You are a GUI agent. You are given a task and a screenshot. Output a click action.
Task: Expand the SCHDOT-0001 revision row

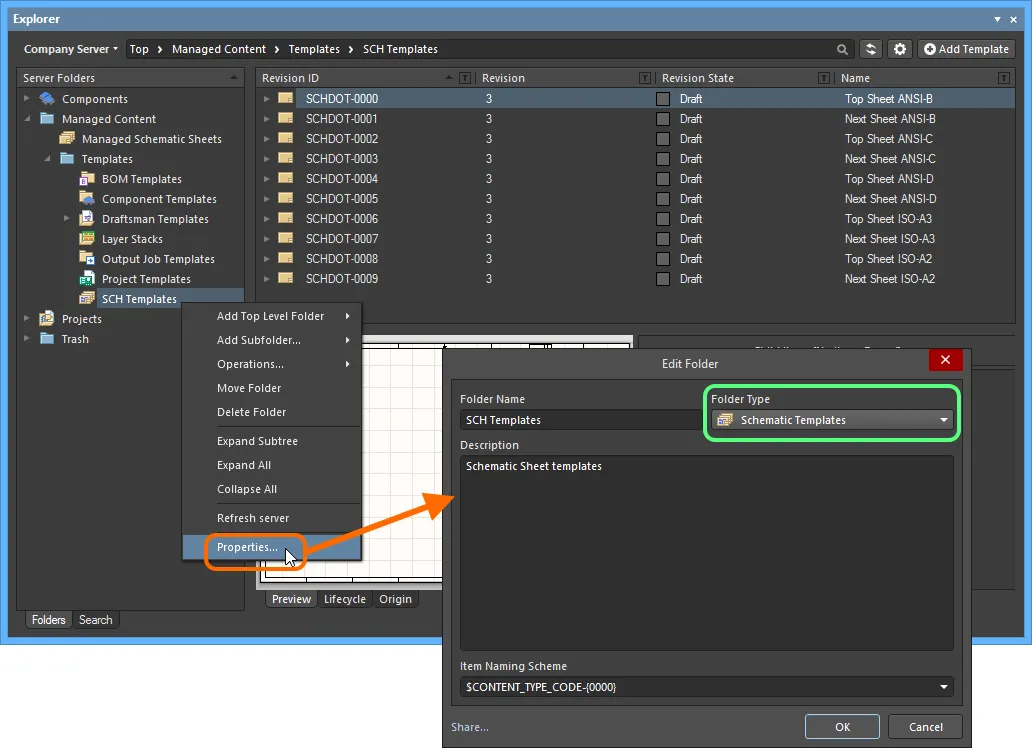(267, 119)
